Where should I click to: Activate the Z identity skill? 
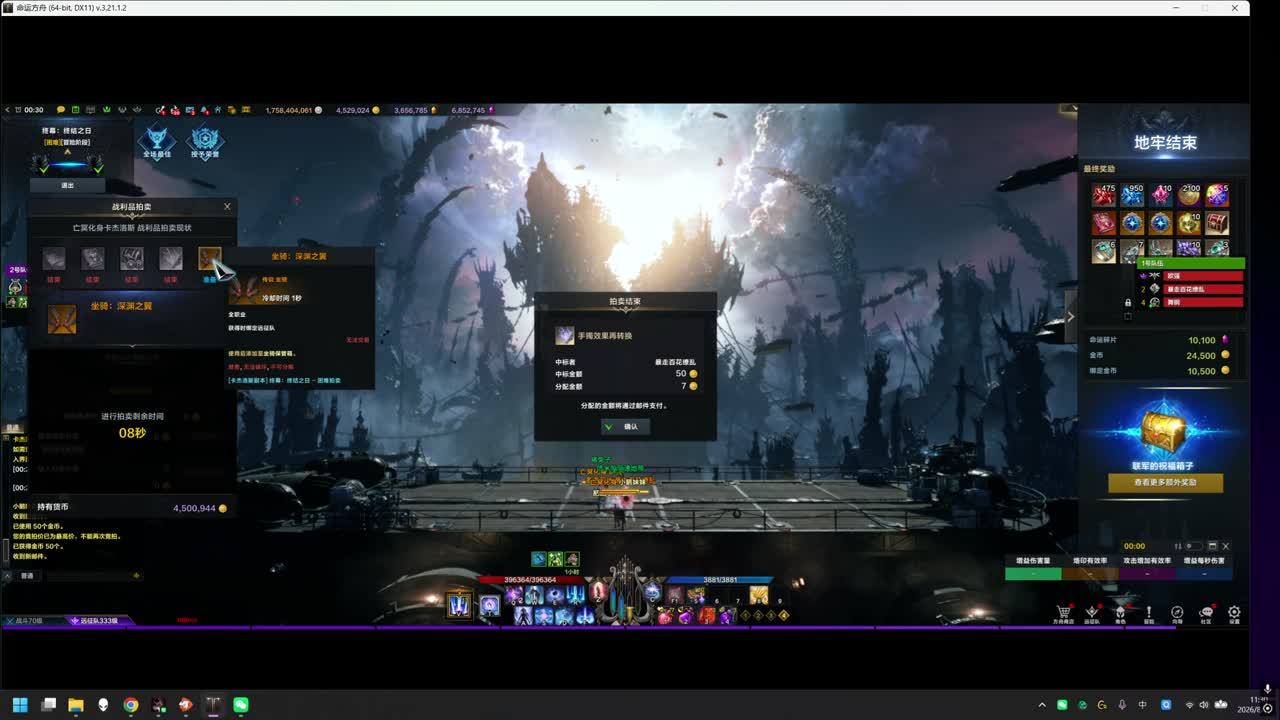point(598,592)
